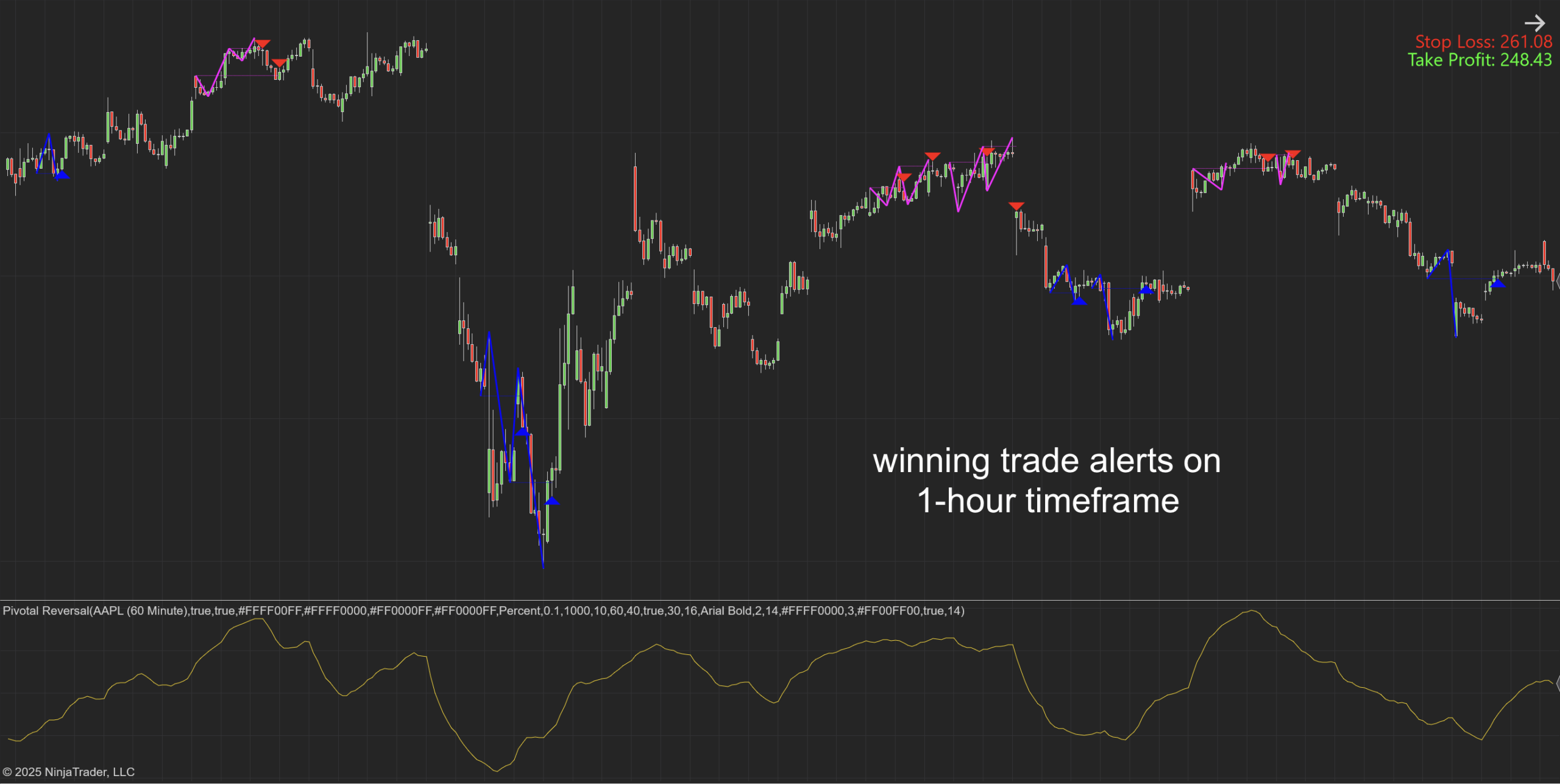Viewport: 1560px width, 784px height.
Task: Click the right arrow icon above Stop Loss
Action: click(1534, 23)
